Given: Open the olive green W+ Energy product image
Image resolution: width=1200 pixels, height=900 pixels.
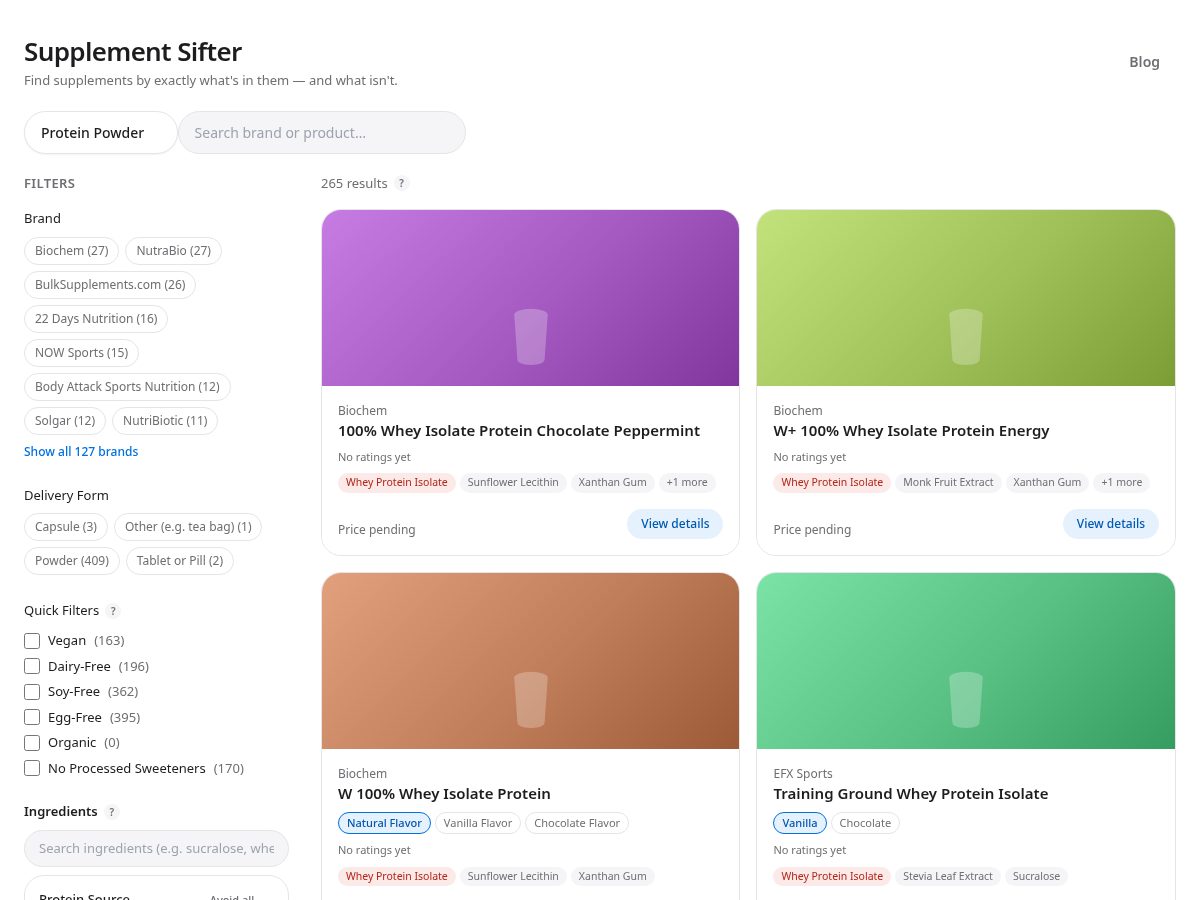Looking at the screenshot, I should (966, 298).
